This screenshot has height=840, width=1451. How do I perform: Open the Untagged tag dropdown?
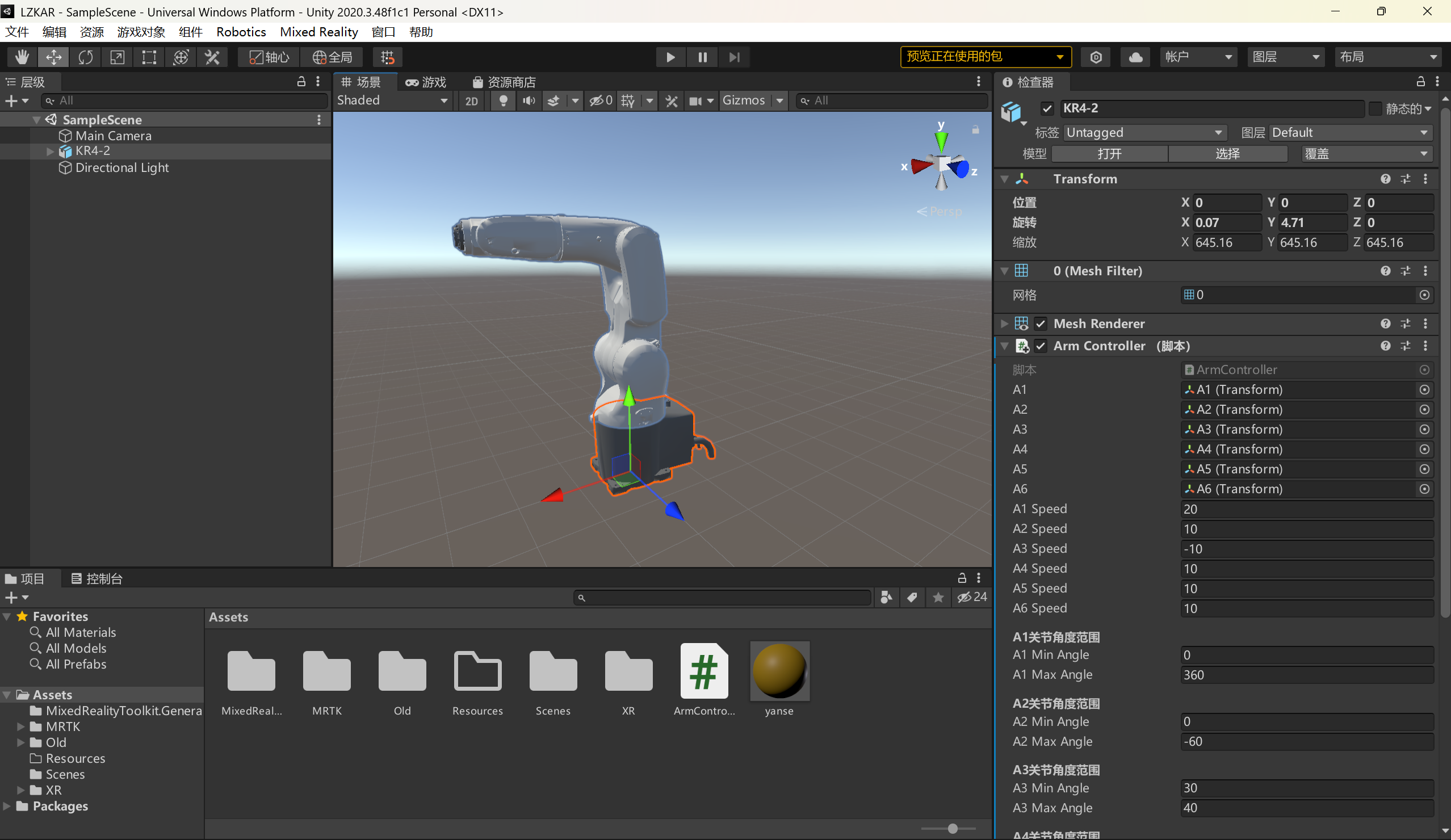tap(1144, 133)
